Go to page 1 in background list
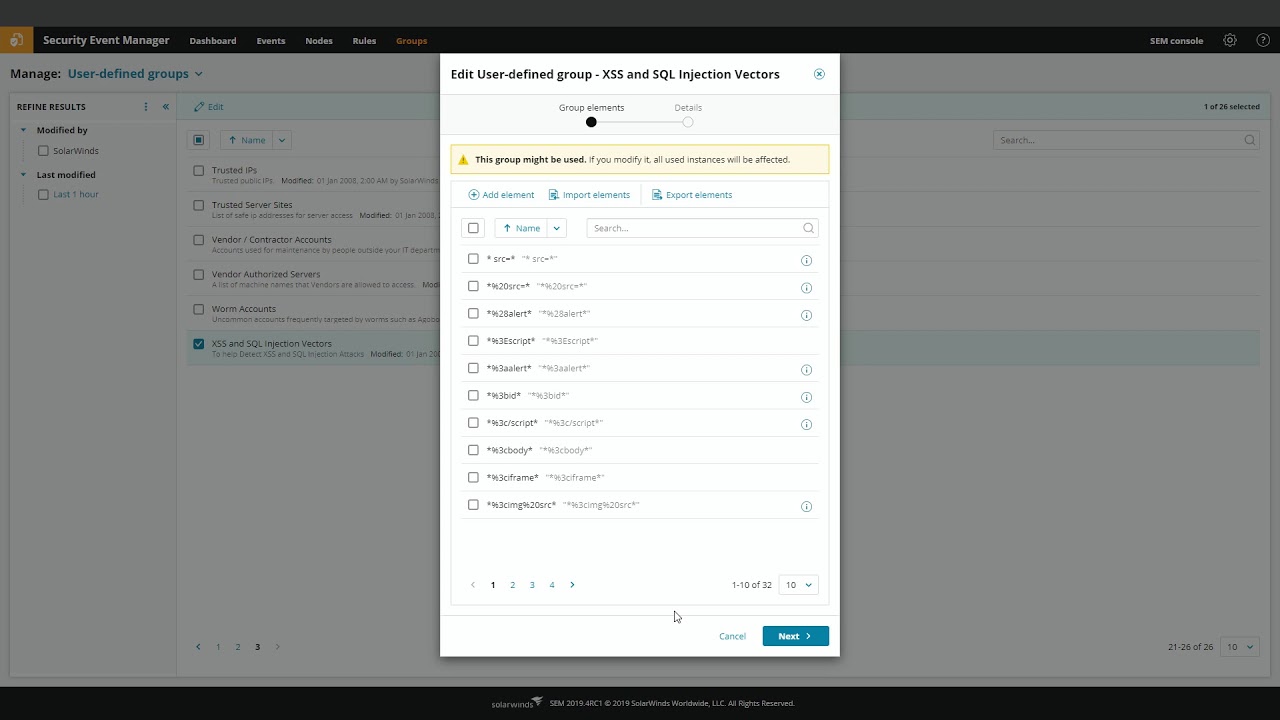 218,647
